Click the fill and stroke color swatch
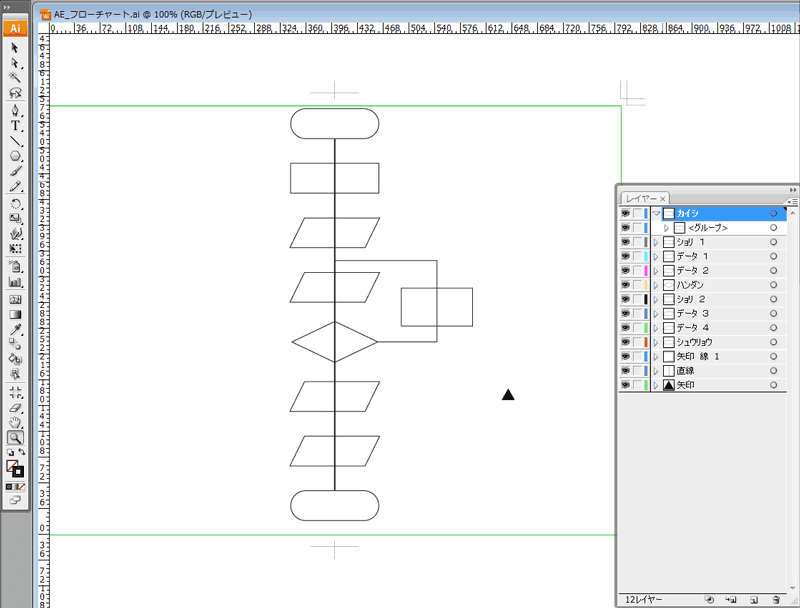Viewport: 800px width, 608px height. coord(15,468)
